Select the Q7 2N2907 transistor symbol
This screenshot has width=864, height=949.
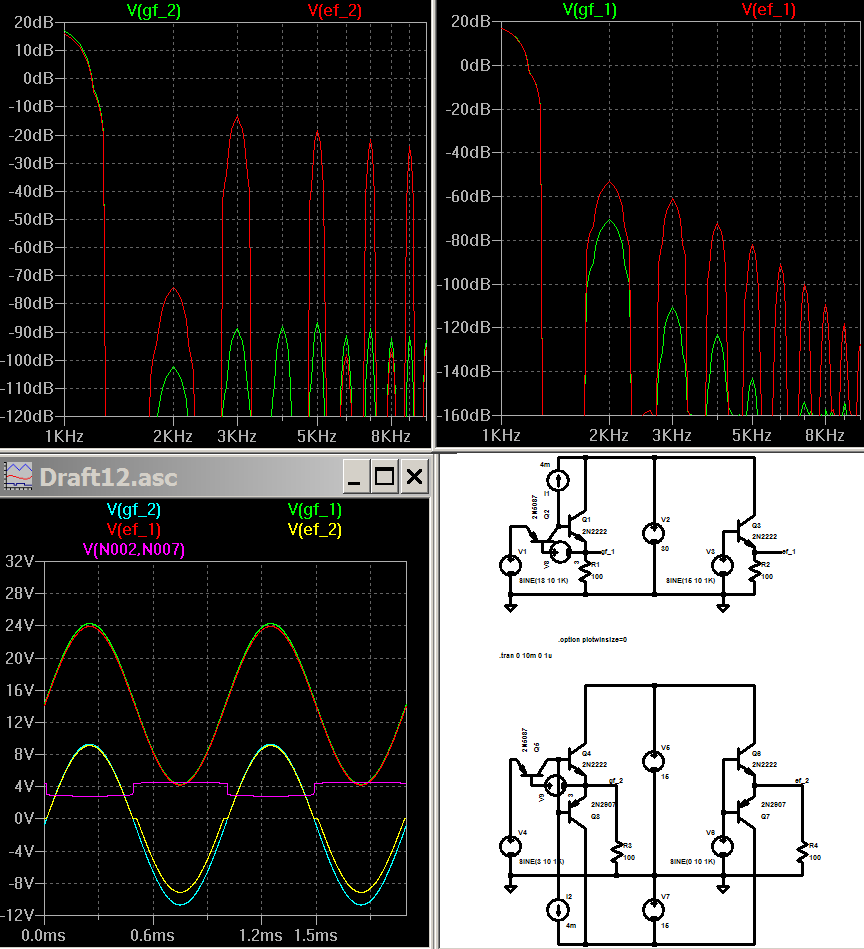click(x=745, y=810)
